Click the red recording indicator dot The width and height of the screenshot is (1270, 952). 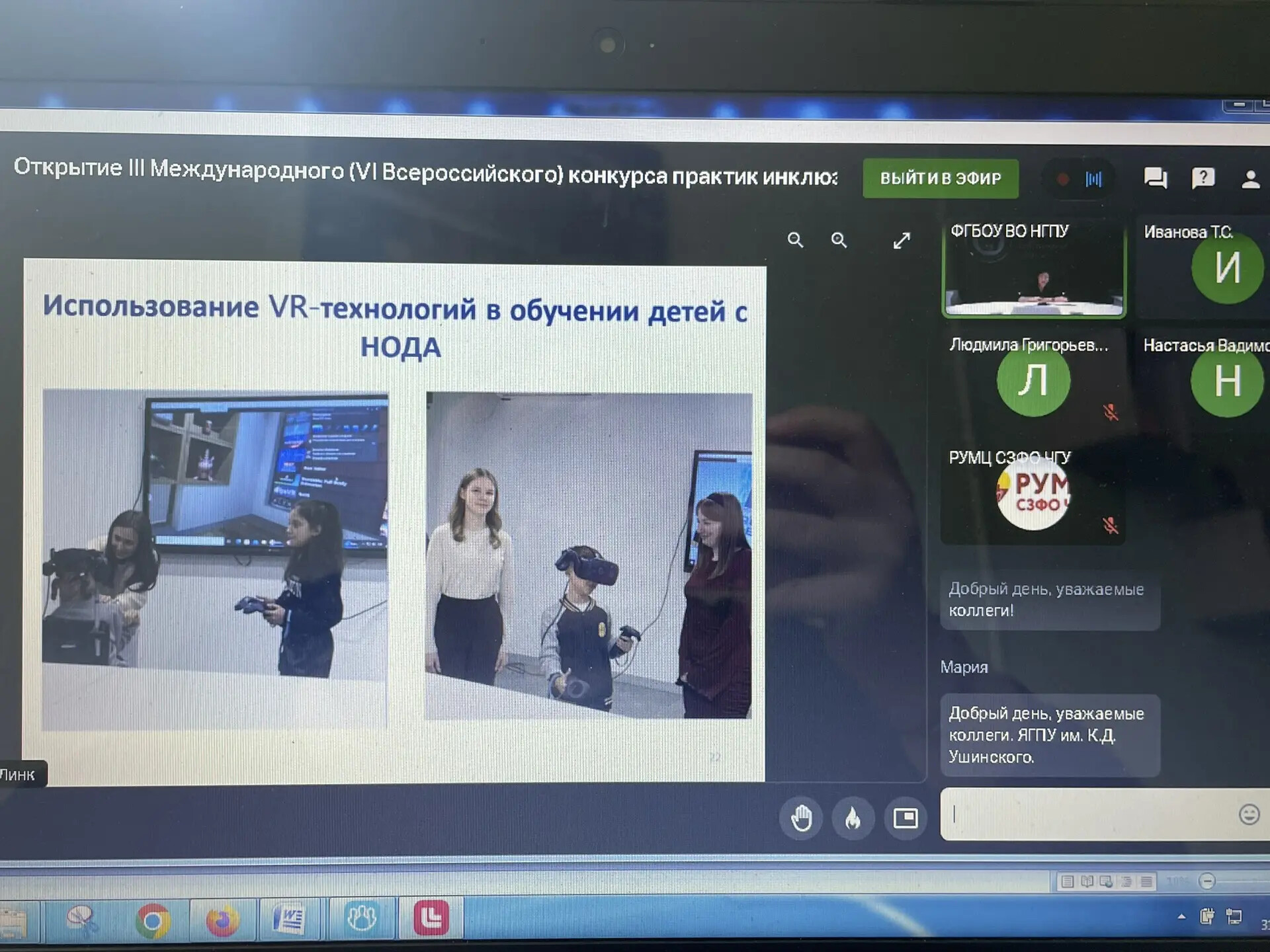point(1063,179)
